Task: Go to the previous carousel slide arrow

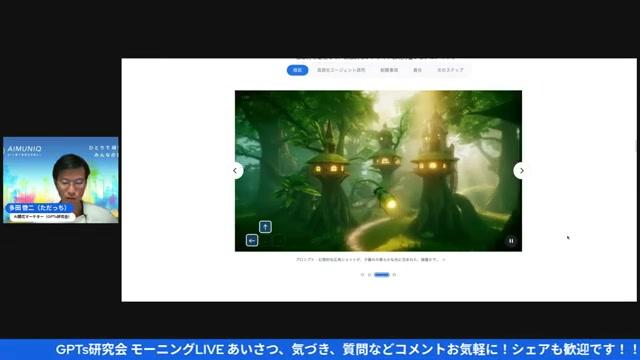Action: 236,171
